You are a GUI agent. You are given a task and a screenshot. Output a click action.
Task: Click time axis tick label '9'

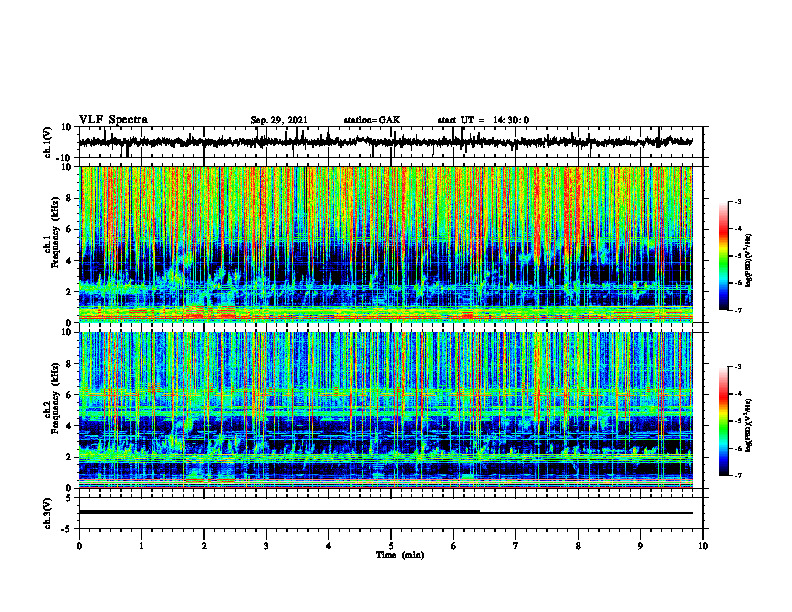[640, 546]
